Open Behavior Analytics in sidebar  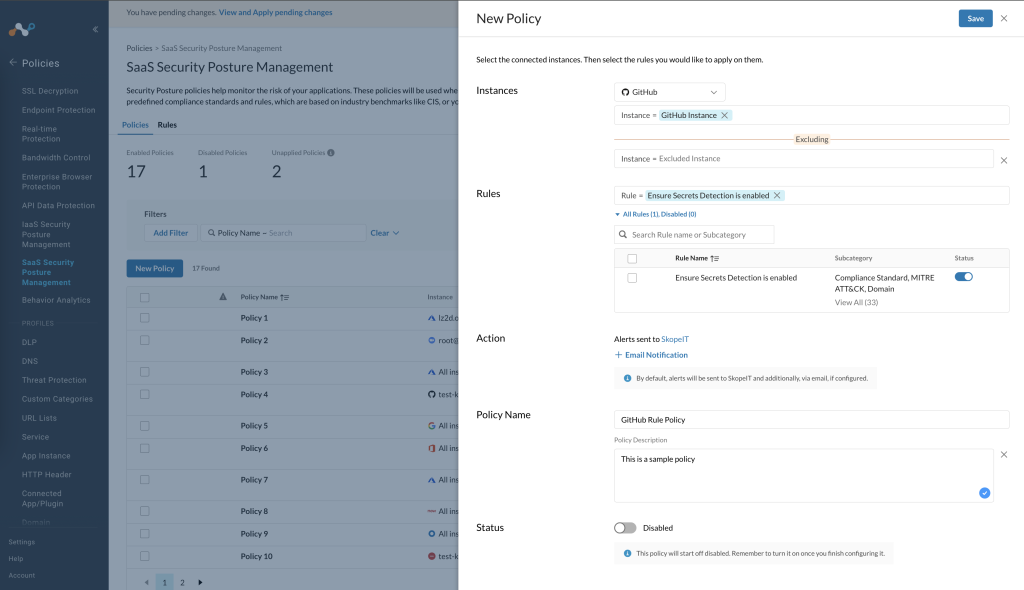(56, 300)
